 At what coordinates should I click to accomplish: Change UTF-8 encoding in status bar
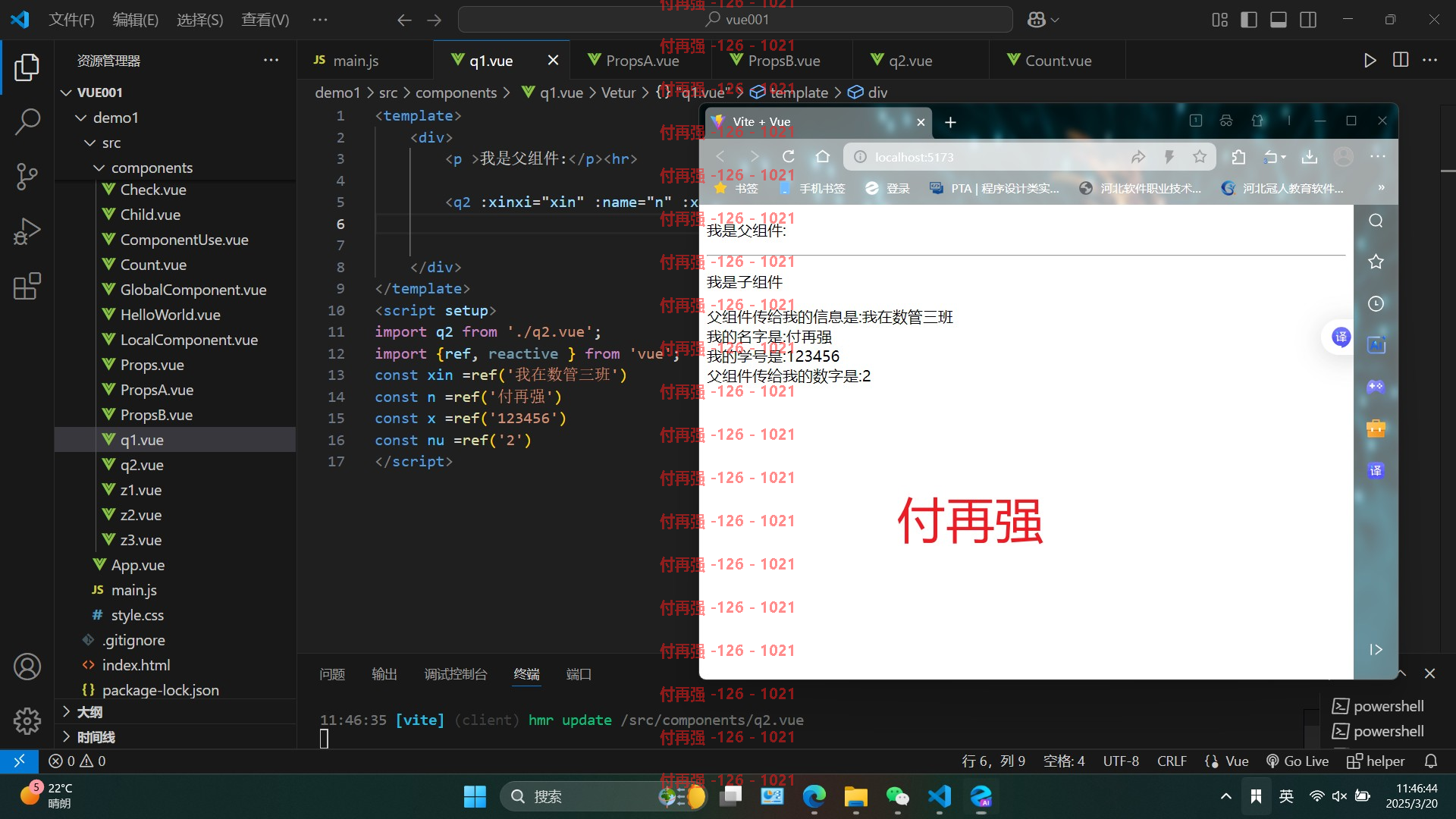click(1121, 761)
